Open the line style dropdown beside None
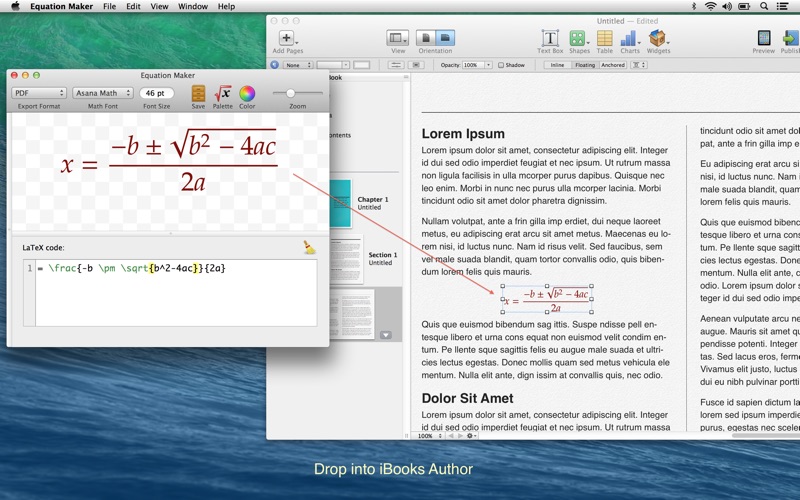The image size is (800, 500). 333,65
